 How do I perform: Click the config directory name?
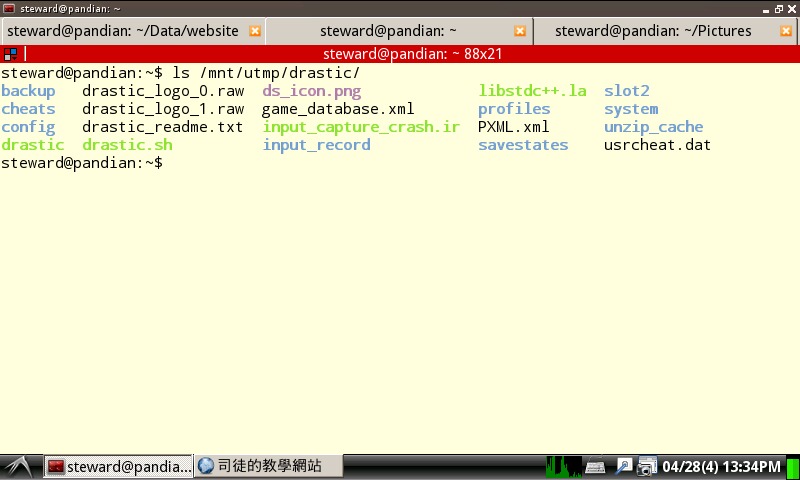click(x=28, y=128)
